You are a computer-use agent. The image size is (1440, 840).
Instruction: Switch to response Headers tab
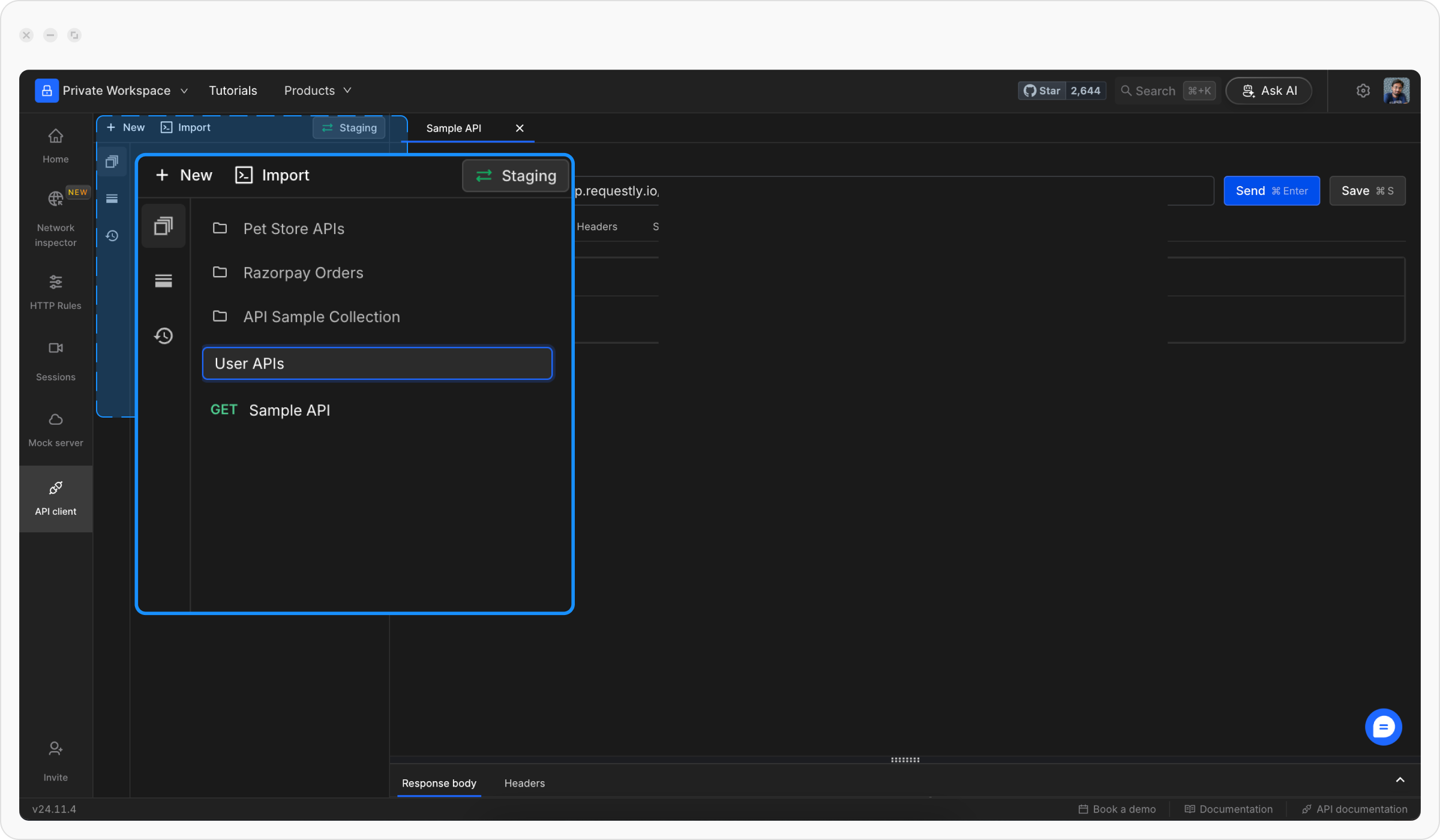(x=524, y=783)
